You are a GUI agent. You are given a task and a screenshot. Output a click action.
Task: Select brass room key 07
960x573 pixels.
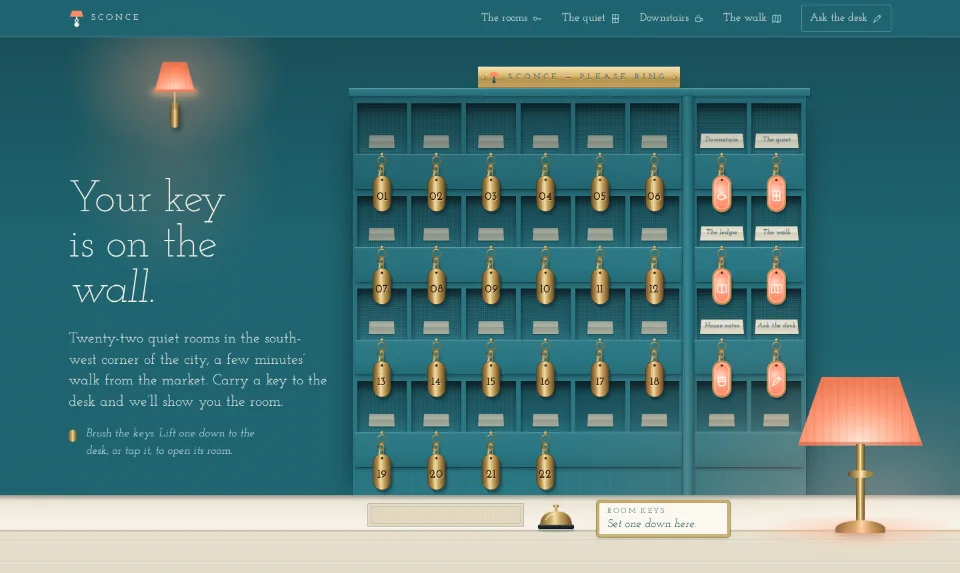pos(381,287)
